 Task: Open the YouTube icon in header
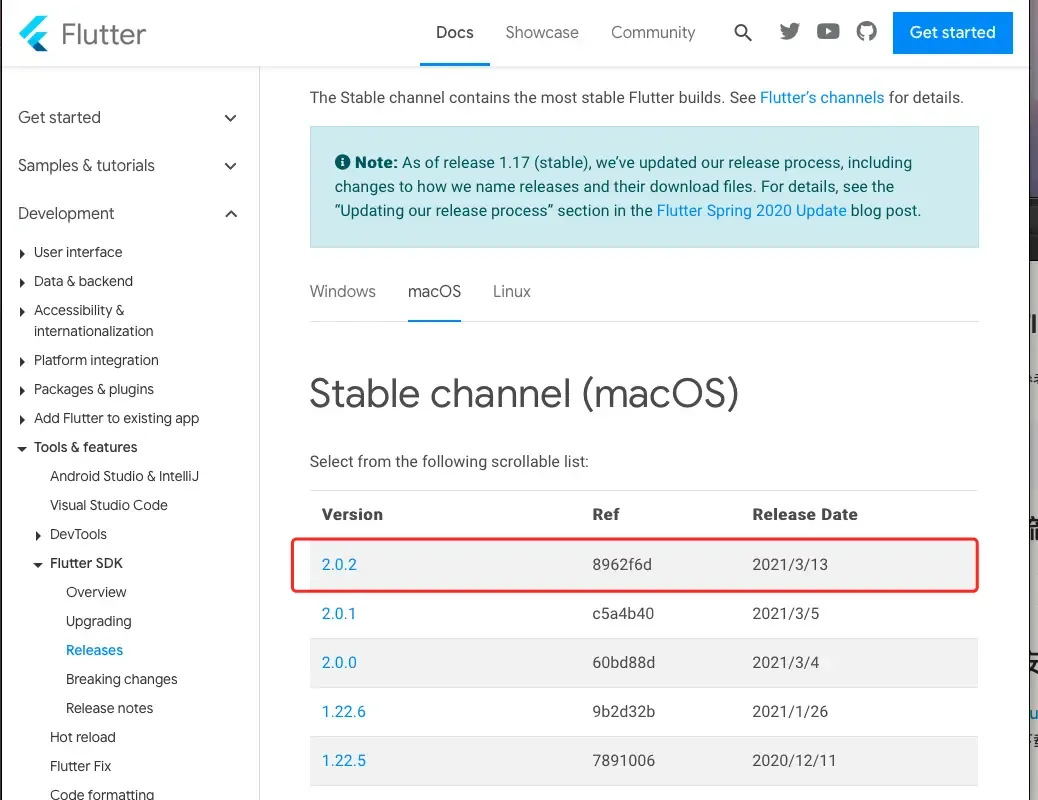pos(828,32)
